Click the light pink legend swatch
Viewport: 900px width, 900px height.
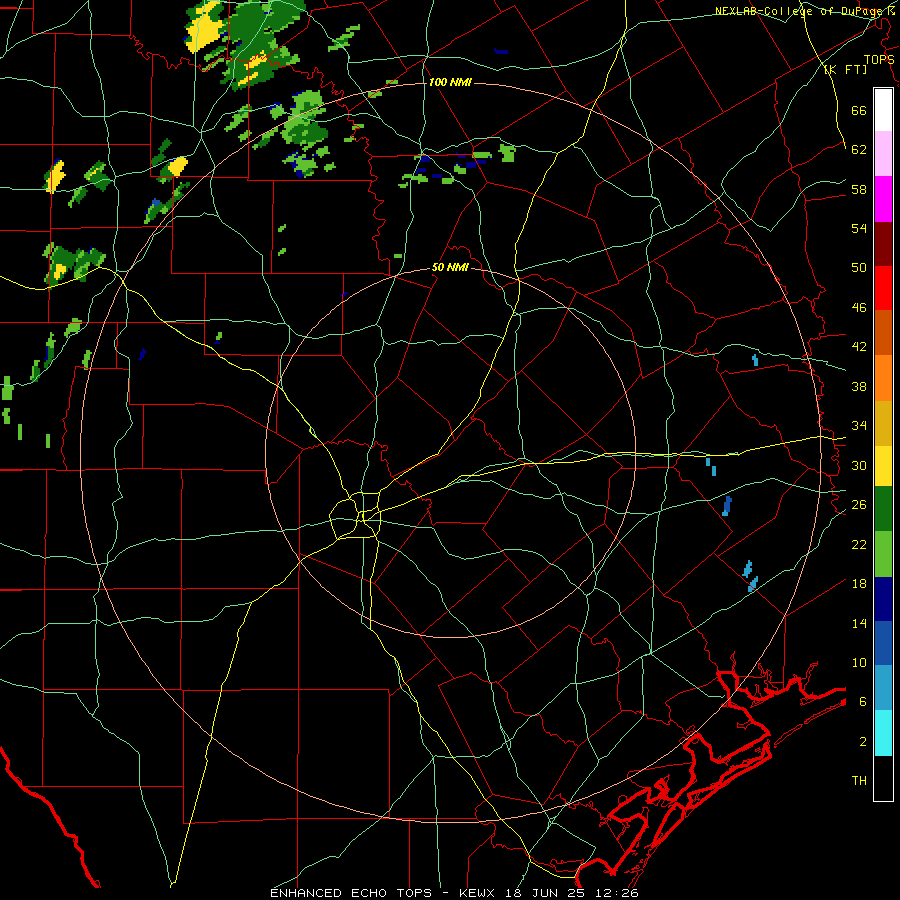883,154
